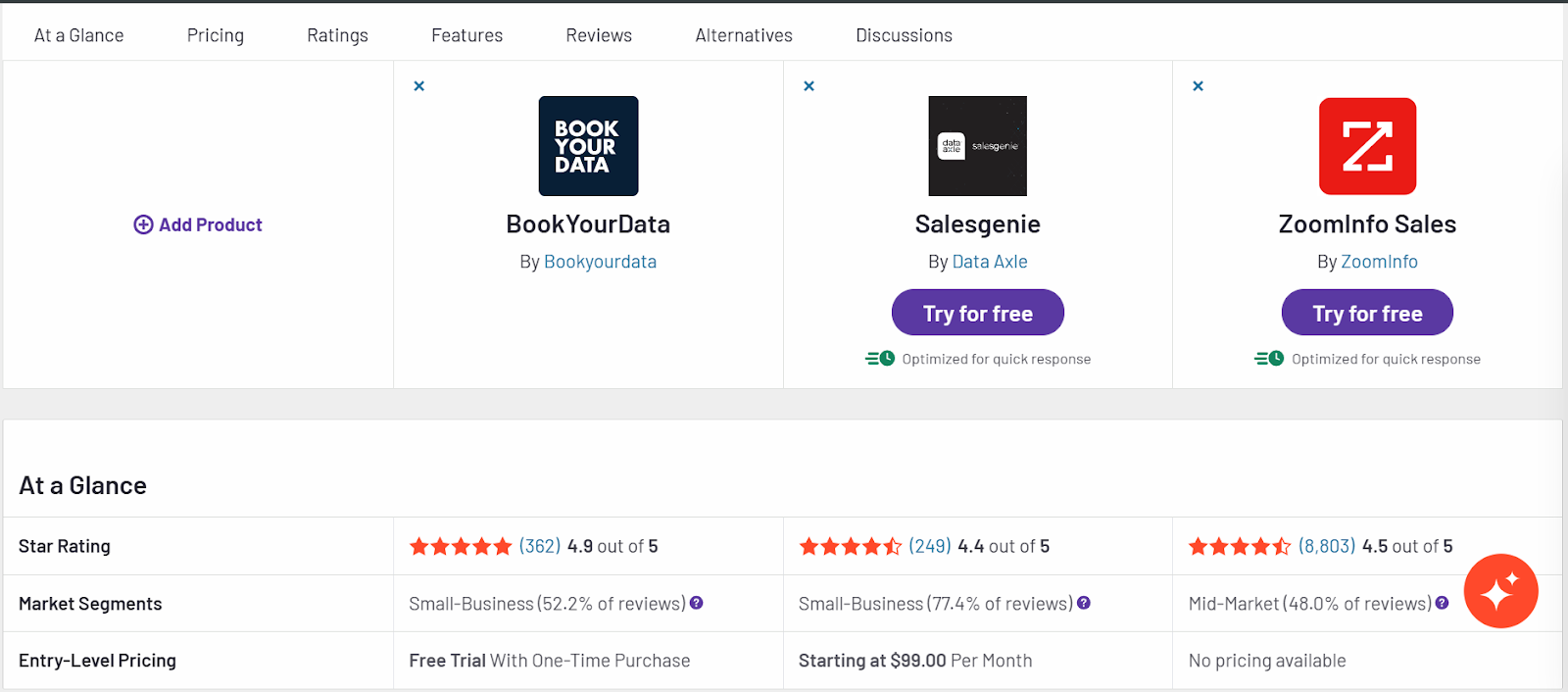Image resolution: width=1568 pixels, height=692 pixels.
Task: Click ZoomInfo Sales' star rating icons
Action: pyautogui.click(x=1240, y=546)
